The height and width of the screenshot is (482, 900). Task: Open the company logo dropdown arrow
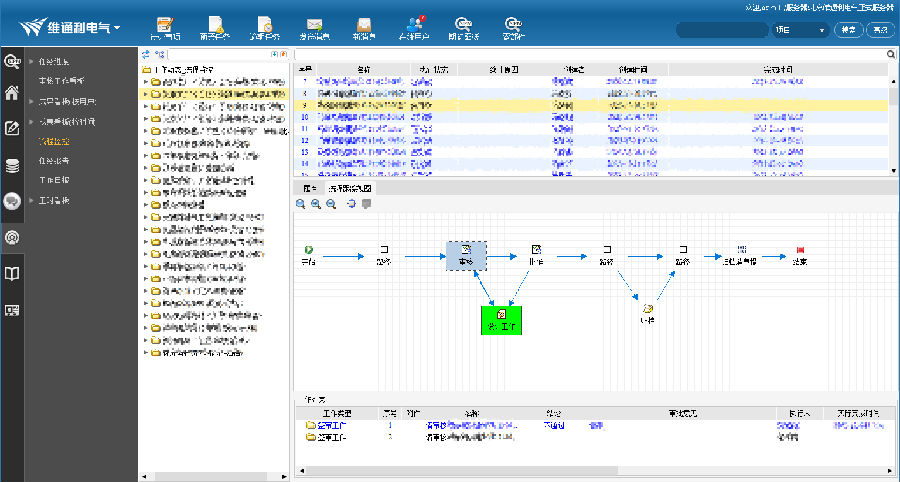(x=118, y=27)
